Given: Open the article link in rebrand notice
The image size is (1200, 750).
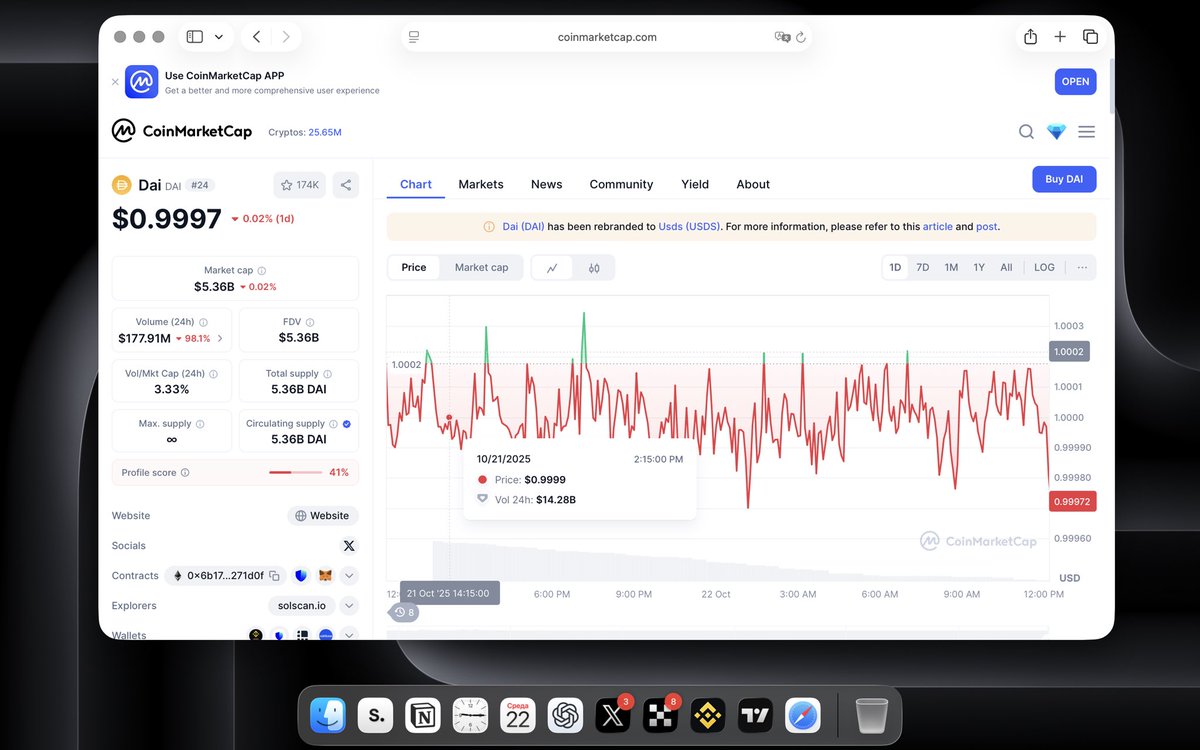Looking at the screenshot, I should [x=937, y=226].
